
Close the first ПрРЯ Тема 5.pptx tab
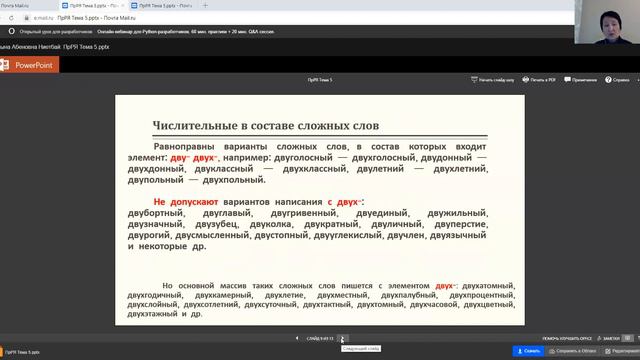tap(122, 6)
